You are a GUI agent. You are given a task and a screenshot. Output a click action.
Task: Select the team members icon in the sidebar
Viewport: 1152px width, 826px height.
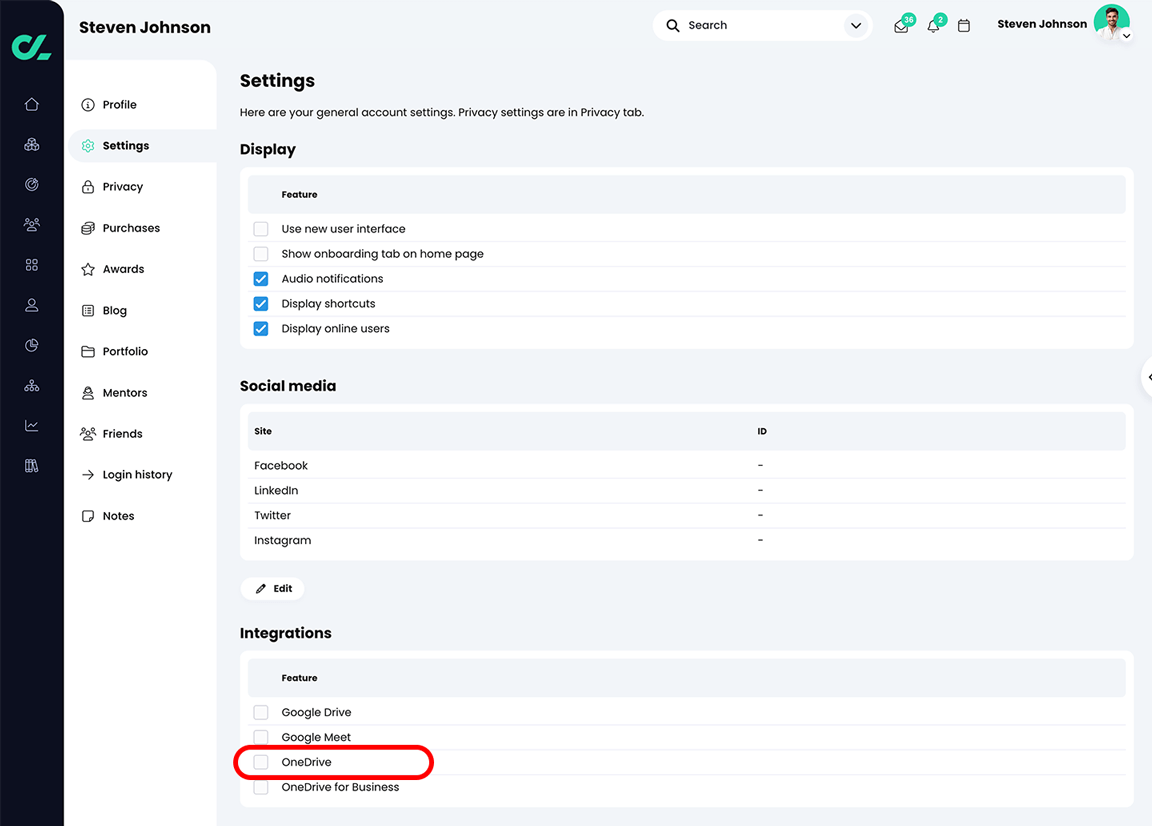31,225
